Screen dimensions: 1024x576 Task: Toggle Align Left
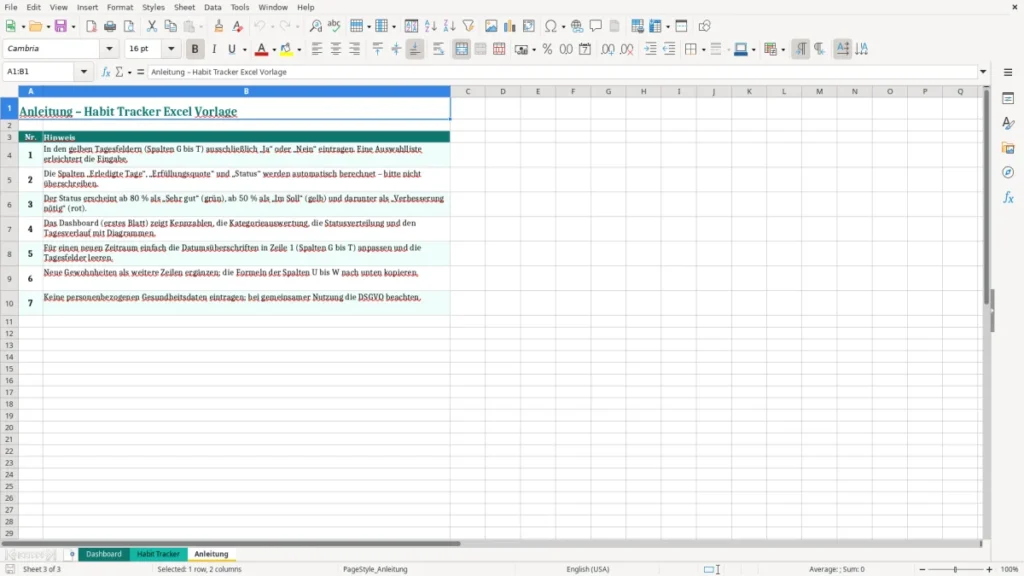(x=317, y=49)
